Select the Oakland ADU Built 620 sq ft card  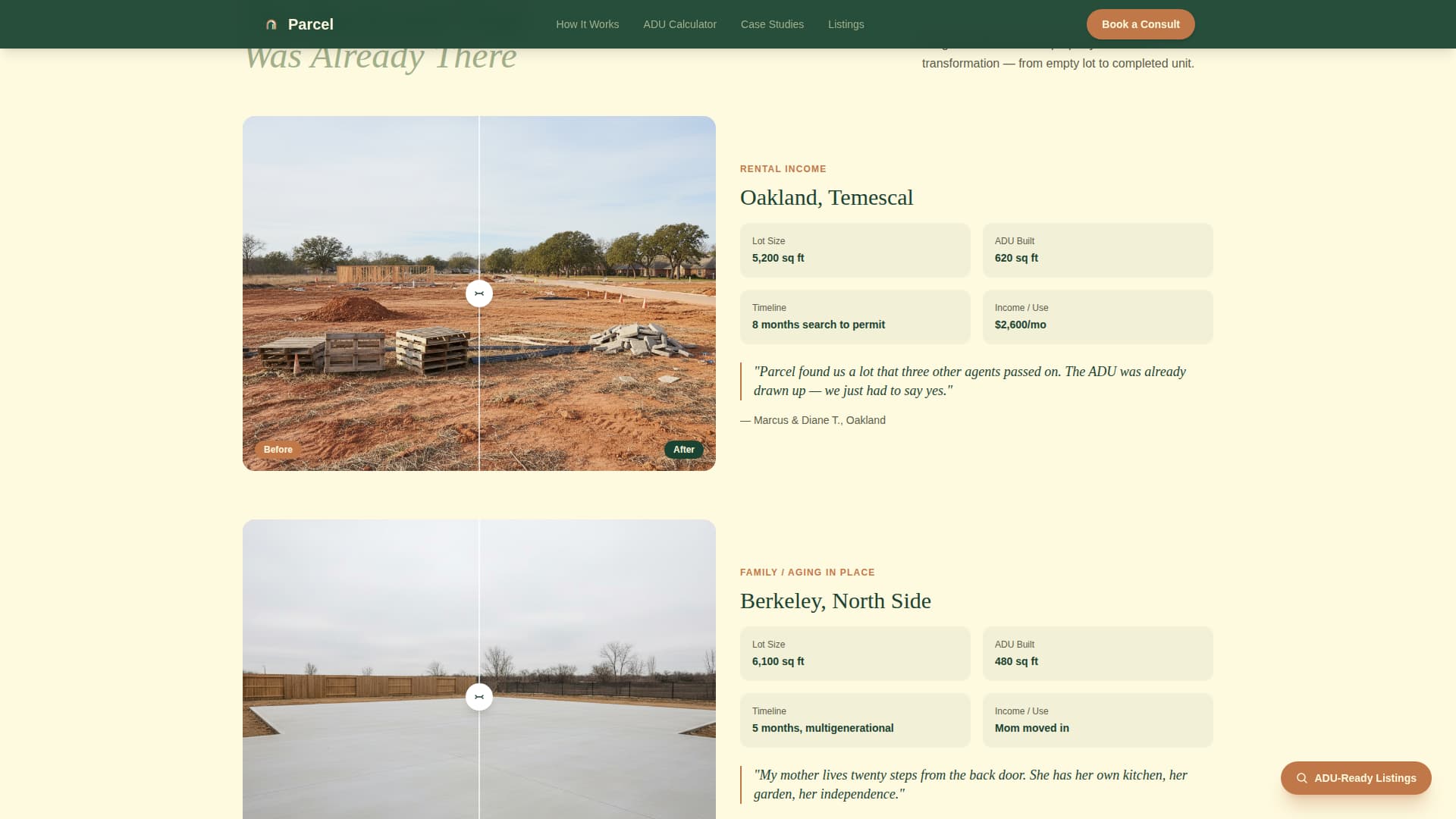pyautogui.click(x=1097, y=250)
